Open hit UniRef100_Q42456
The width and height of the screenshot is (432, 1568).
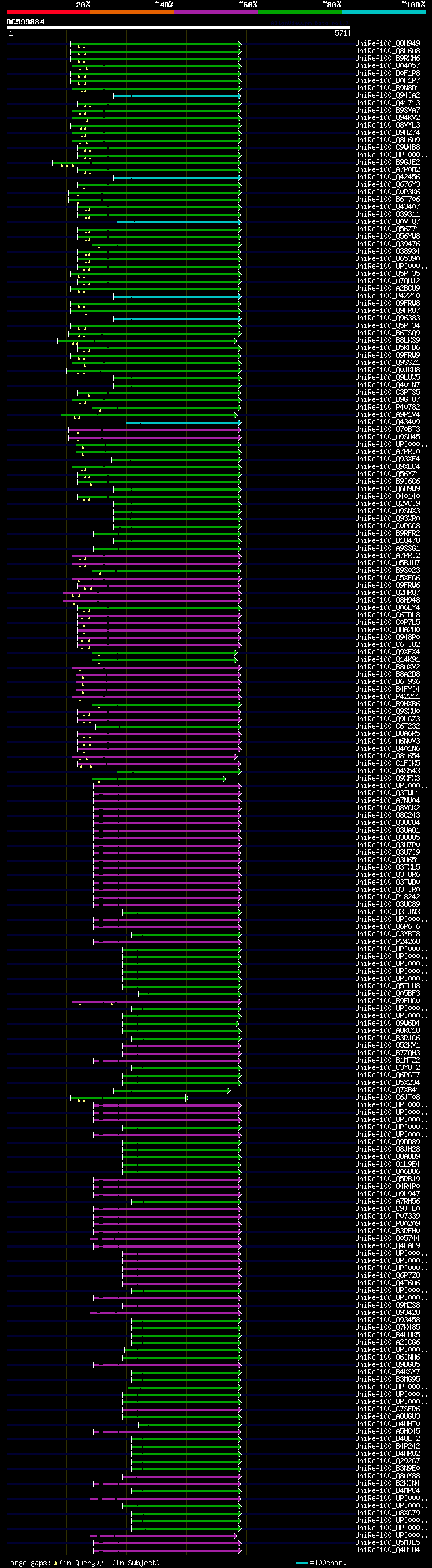pos(387,177)
